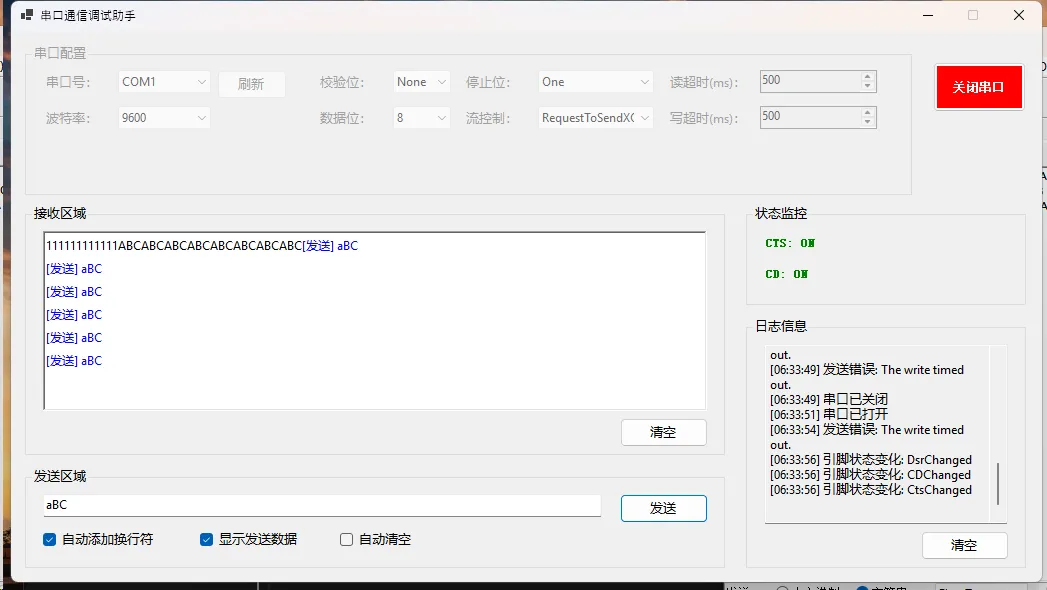Clear the receive area with 清空

click(x=663, y=432)
